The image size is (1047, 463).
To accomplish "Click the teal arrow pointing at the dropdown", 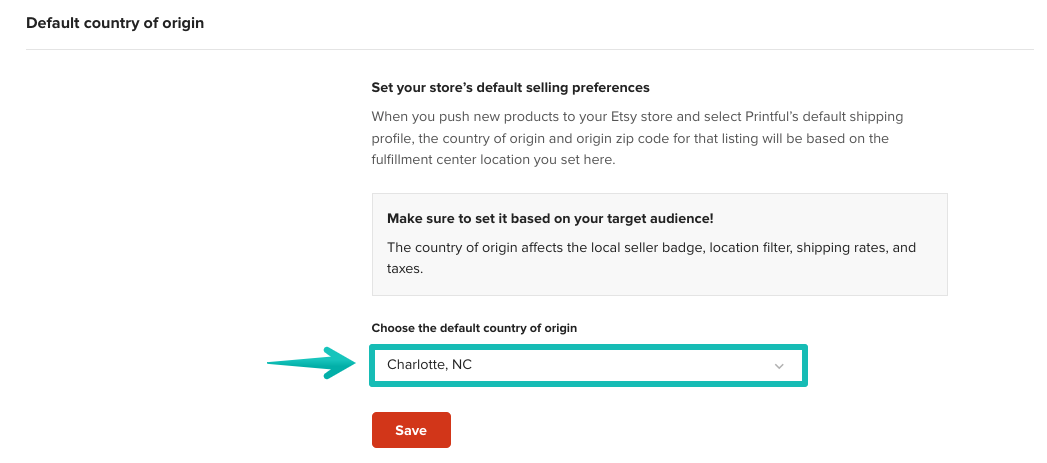I will tap(309, 364).
